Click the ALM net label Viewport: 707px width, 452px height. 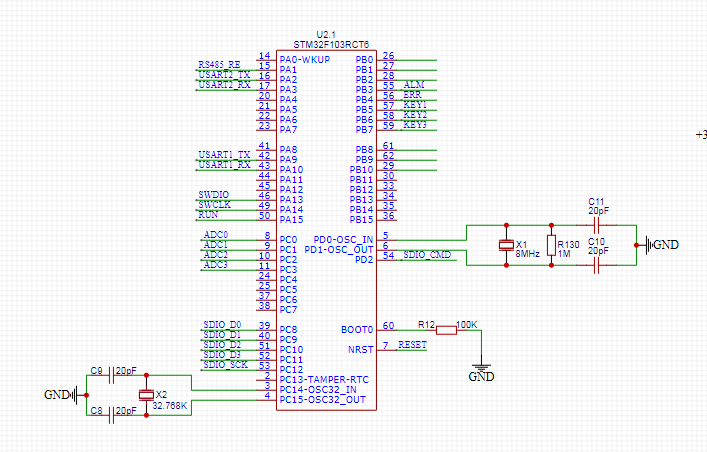414,85
